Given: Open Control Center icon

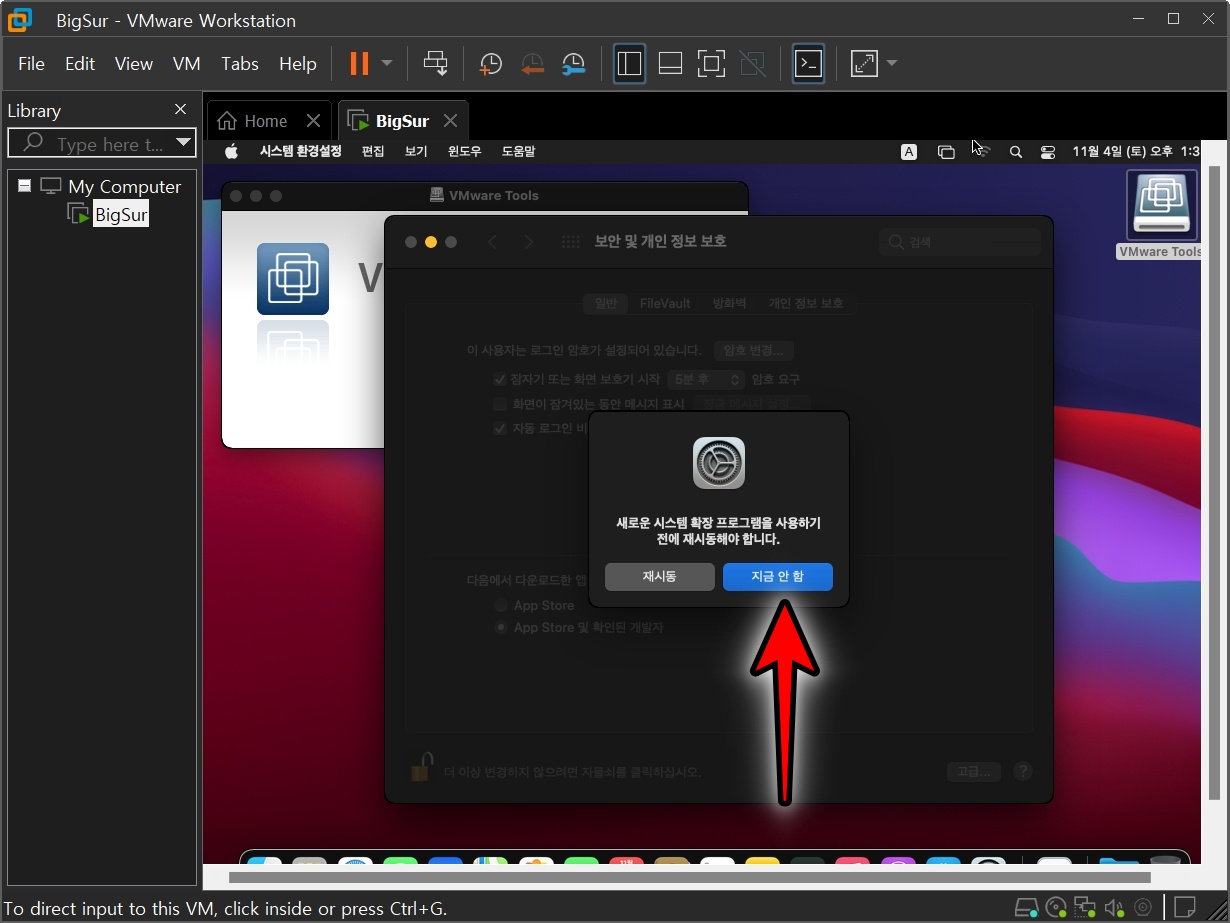Looking at the screenshot, I should pos(1048,152).
